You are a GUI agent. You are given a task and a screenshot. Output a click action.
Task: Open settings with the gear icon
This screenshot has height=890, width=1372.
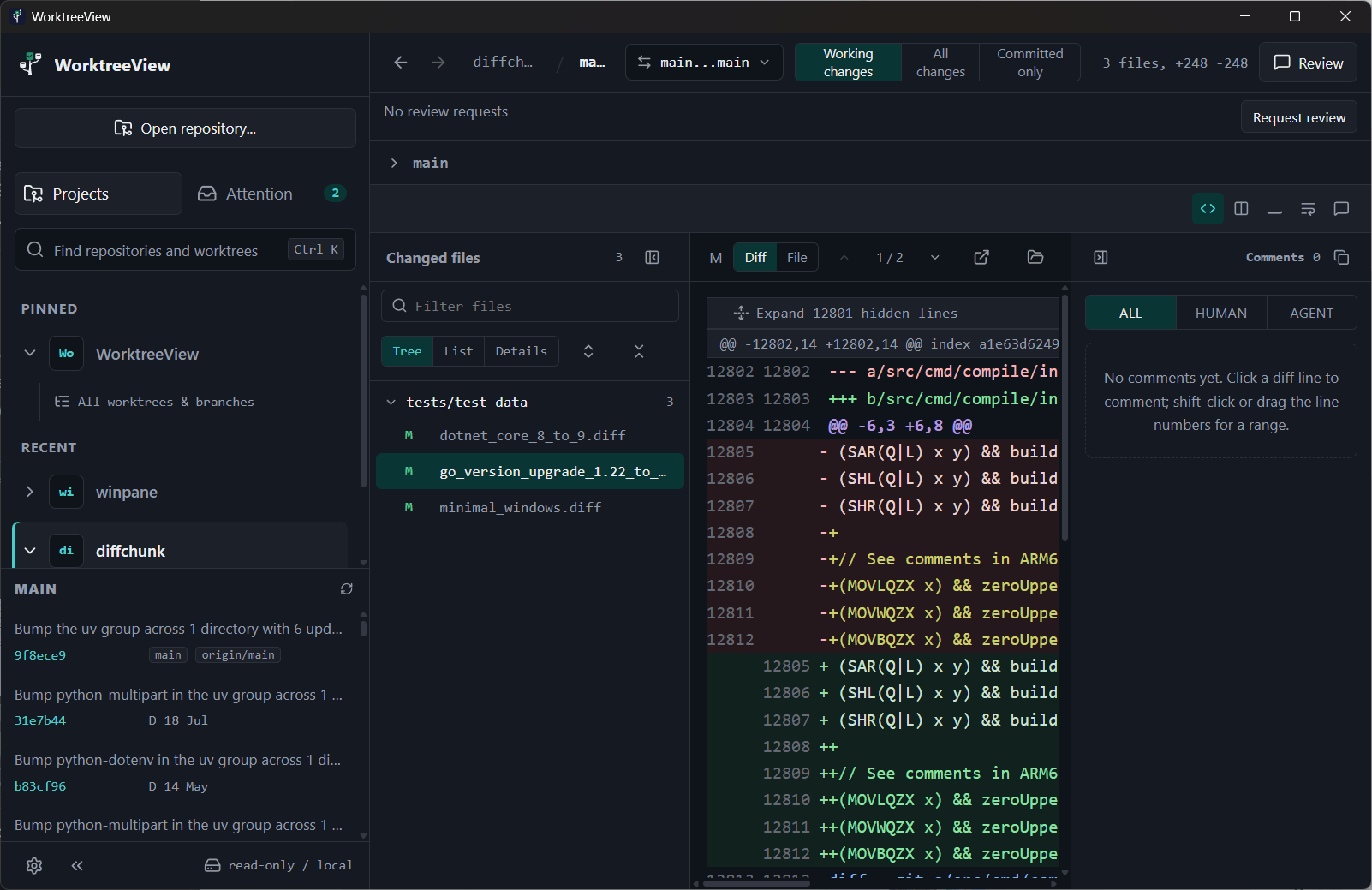[34, 865]
